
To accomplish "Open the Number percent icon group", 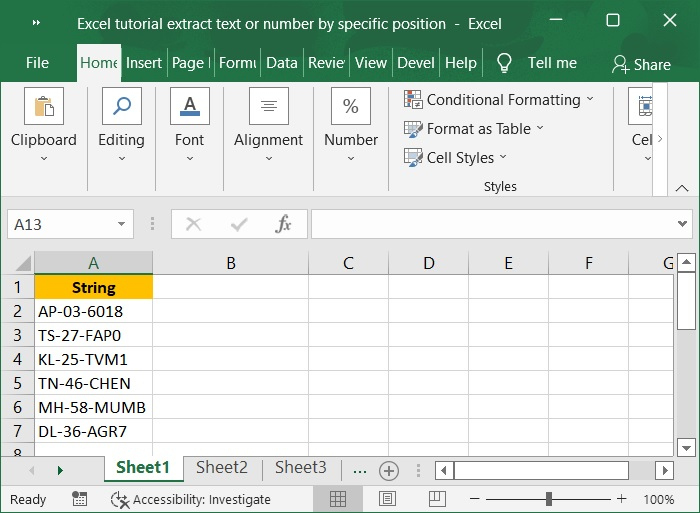I will click(x=351, y=106).
